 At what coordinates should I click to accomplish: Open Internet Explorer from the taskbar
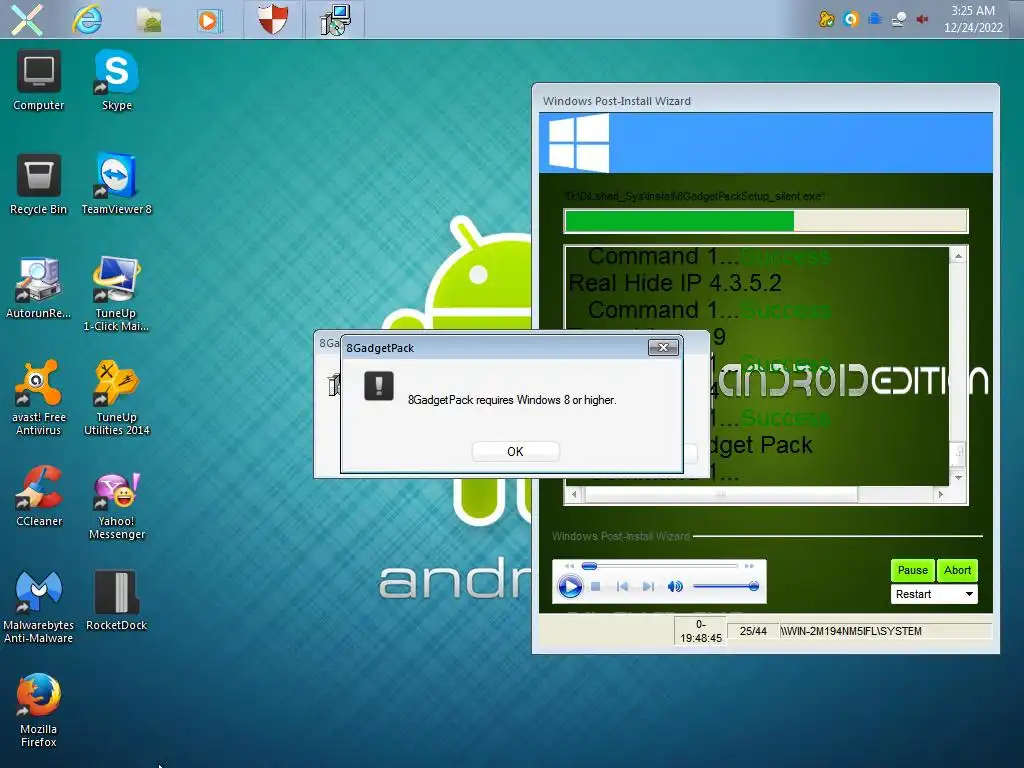[87, 20]
